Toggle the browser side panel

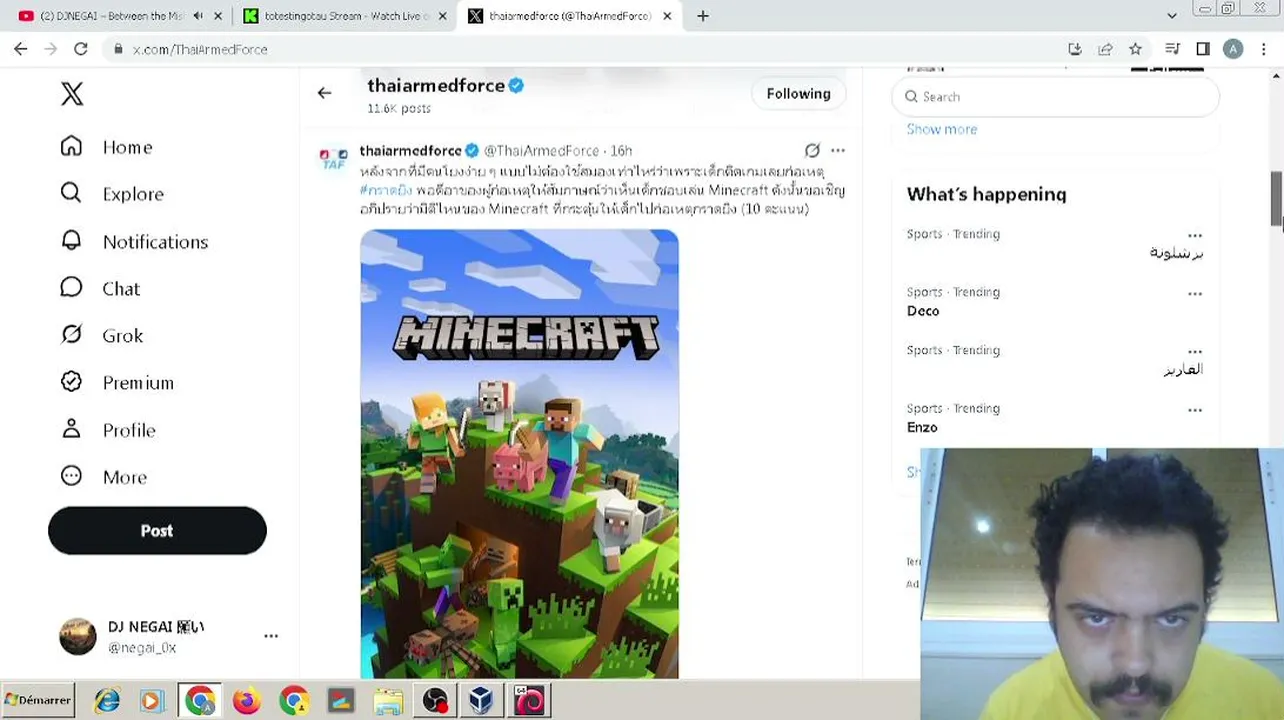(x=1203, y=49)
